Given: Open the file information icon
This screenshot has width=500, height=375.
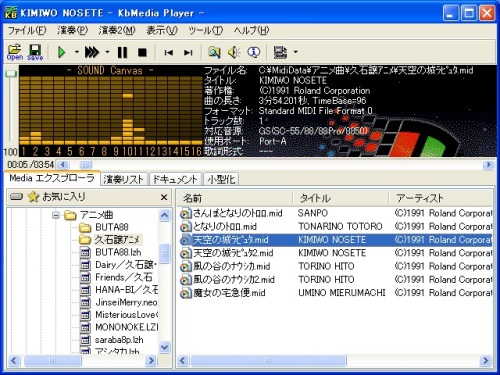Looking at the screenshot, I should point(254,52).
